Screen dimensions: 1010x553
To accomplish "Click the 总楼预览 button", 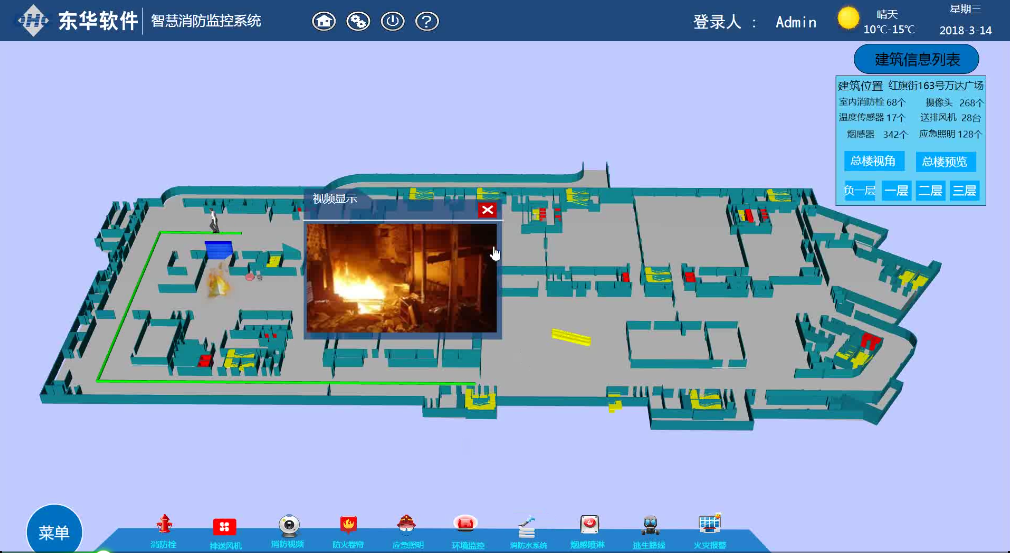I will 946,161.
